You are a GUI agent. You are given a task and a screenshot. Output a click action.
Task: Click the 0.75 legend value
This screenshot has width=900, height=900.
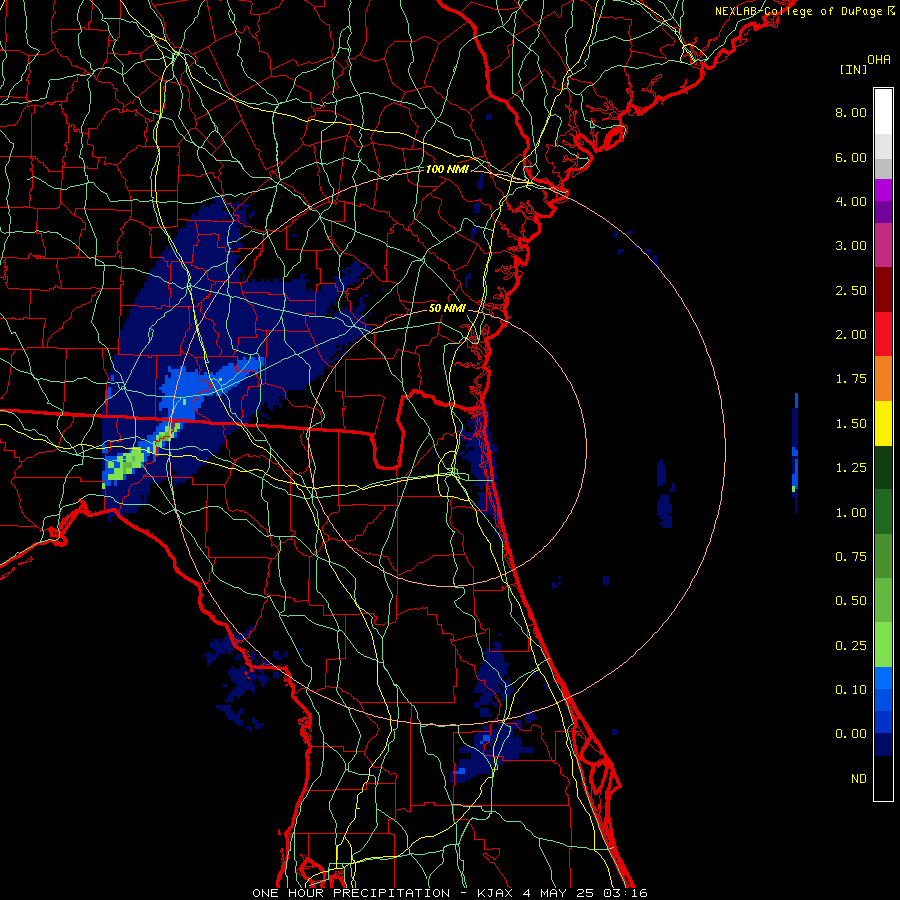851,557
